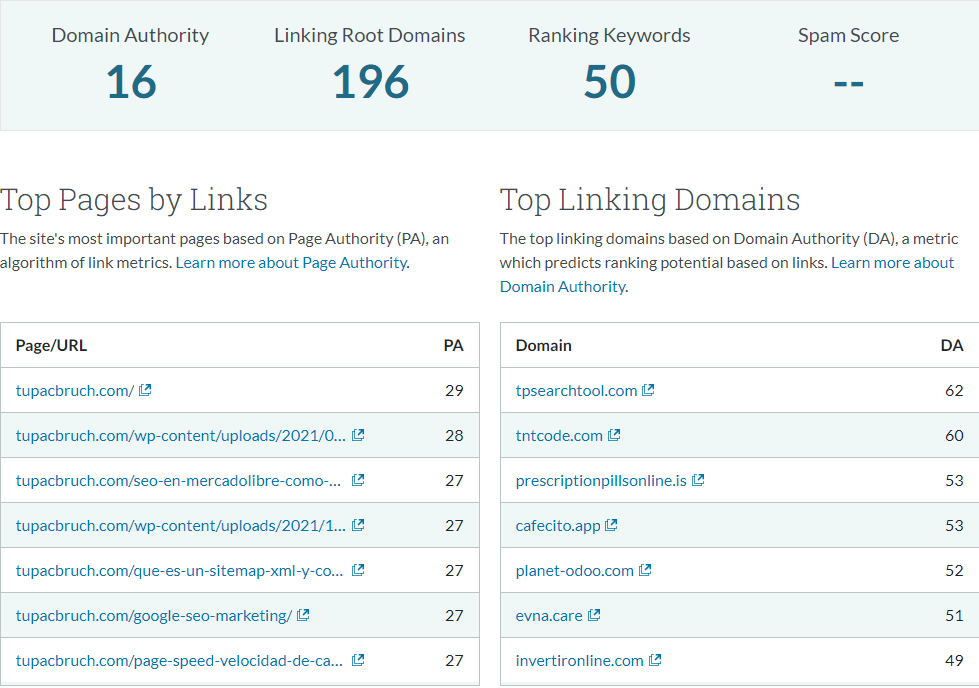Open the invertironline.com domain link
This screenshot has width=979, height=688.
579,660
